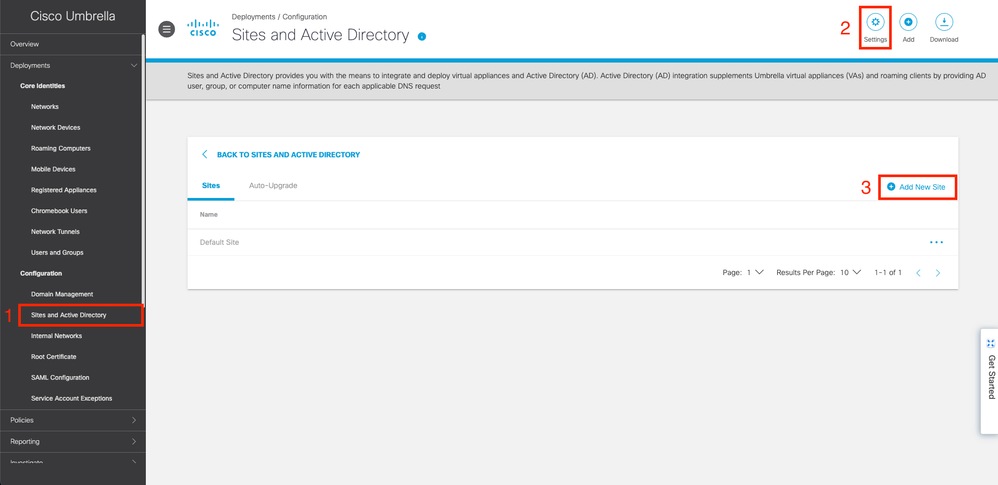Go to previous page arrow
Image resolution: width=998 pixels, height=485 pixels.
coord(918,272)
